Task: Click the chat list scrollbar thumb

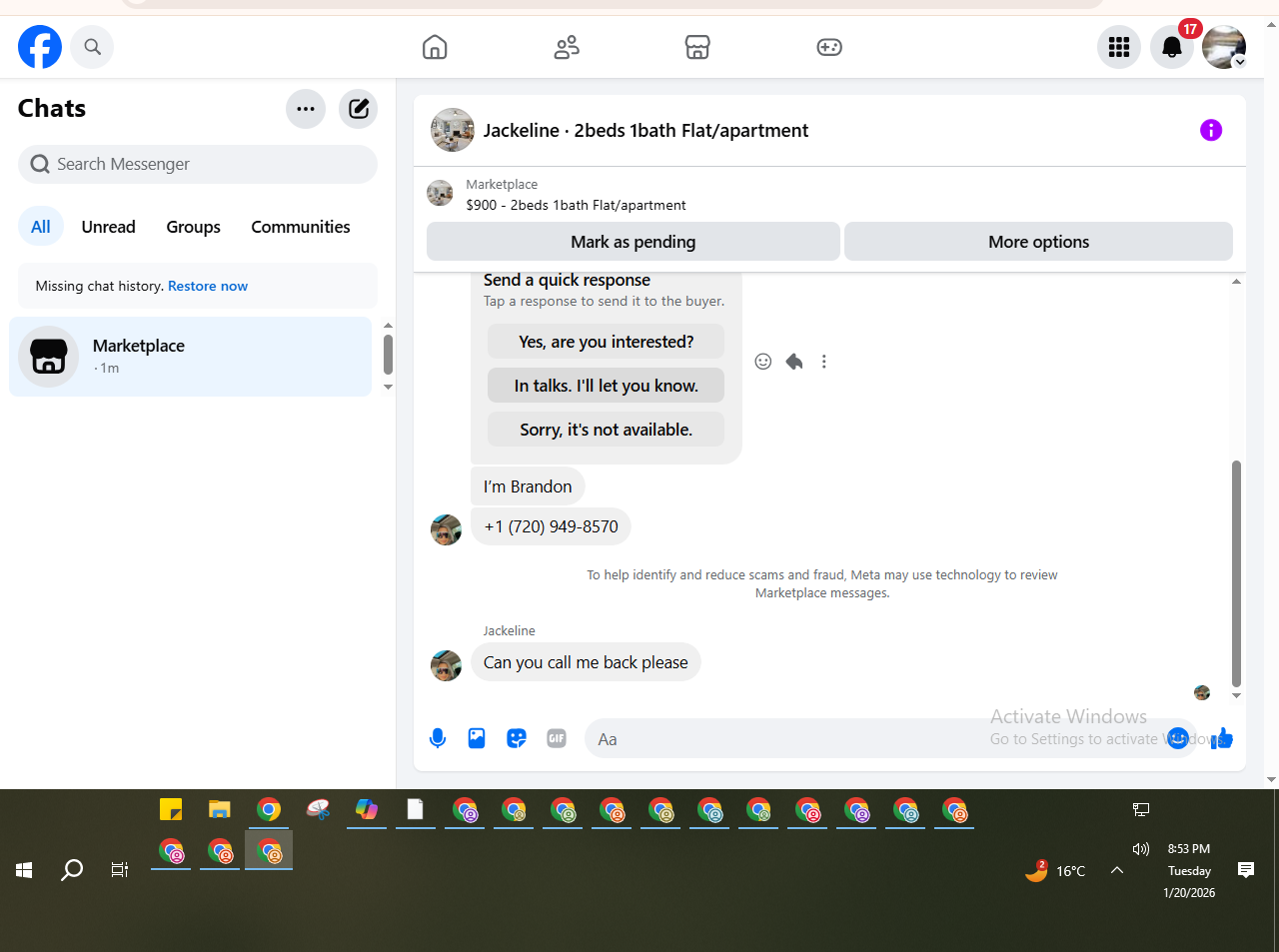Action: (x=388, y=355)
